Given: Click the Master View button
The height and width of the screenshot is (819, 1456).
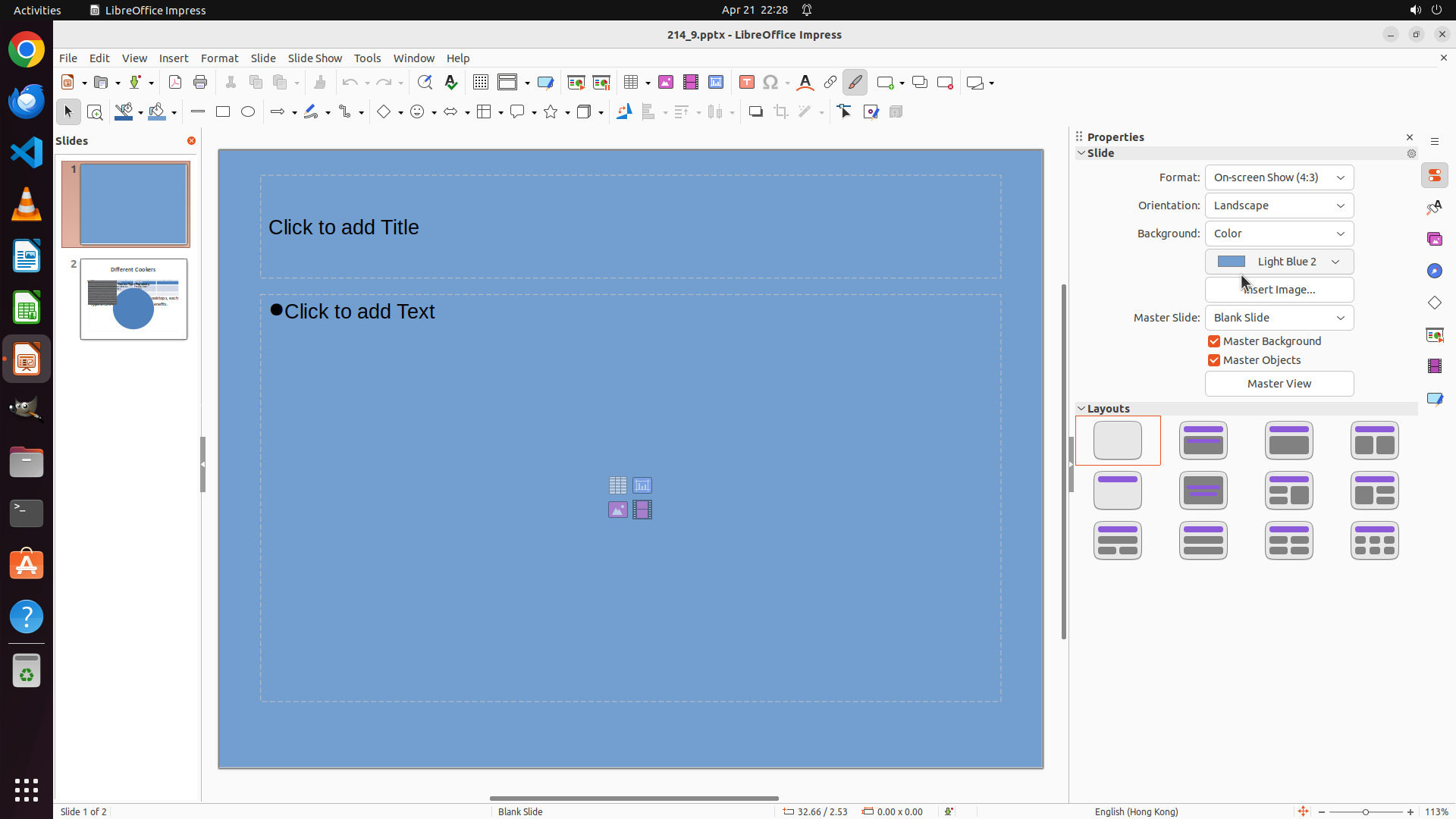Looking at the screenshot, I should (x=1279, y=384).
